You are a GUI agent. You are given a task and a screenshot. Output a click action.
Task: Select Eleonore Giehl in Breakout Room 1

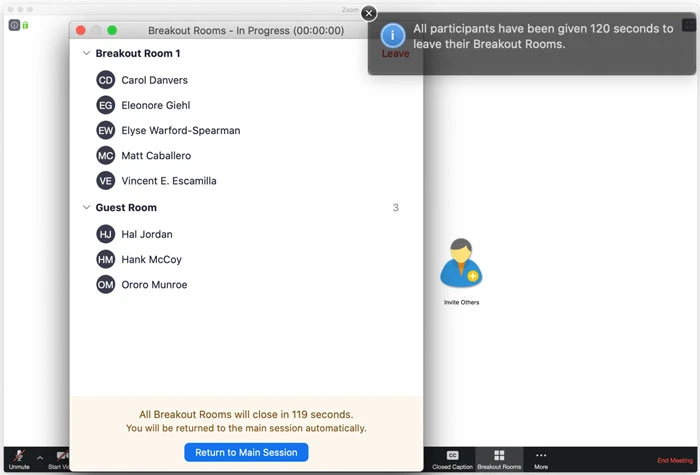tap(155, 105)
